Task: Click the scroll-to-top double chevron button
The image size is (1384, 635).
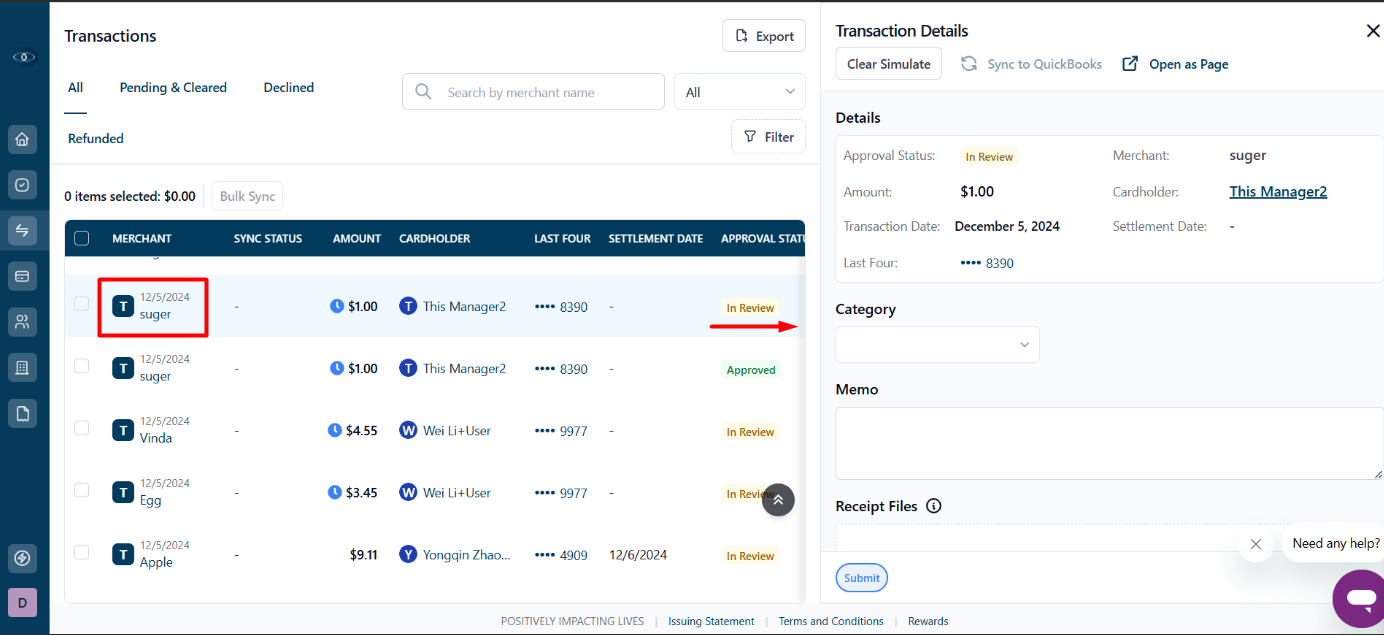Action: tap(778, 500)
